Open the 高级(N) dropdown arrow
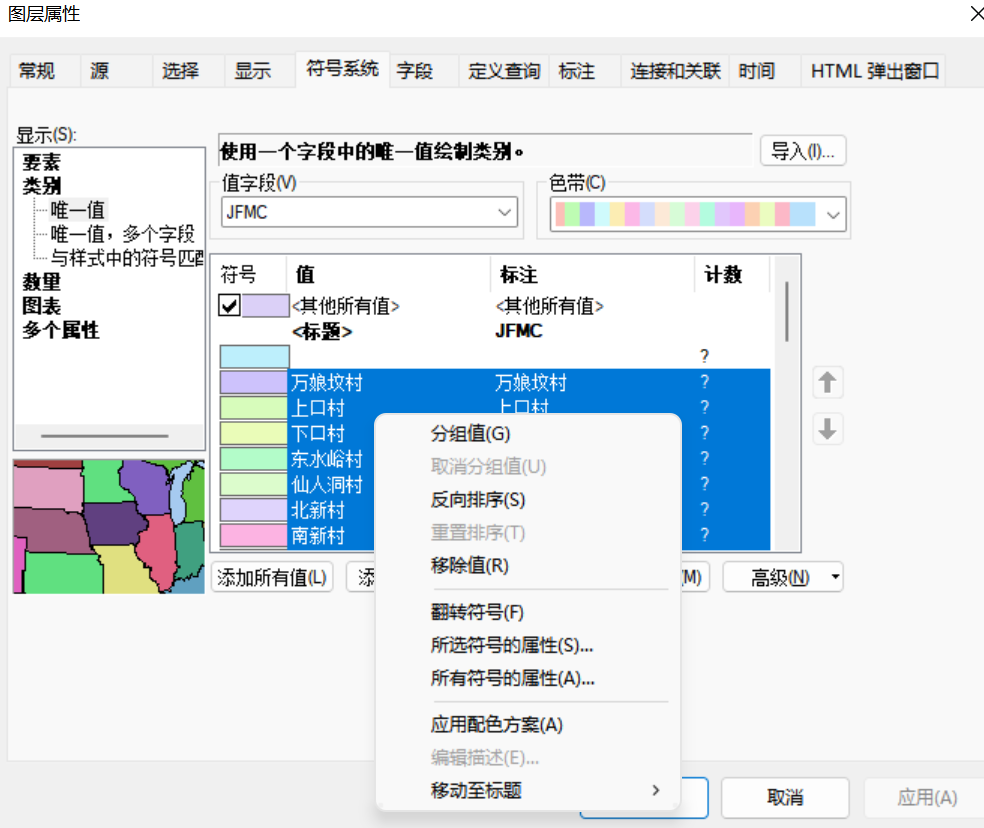 [835, 577]
